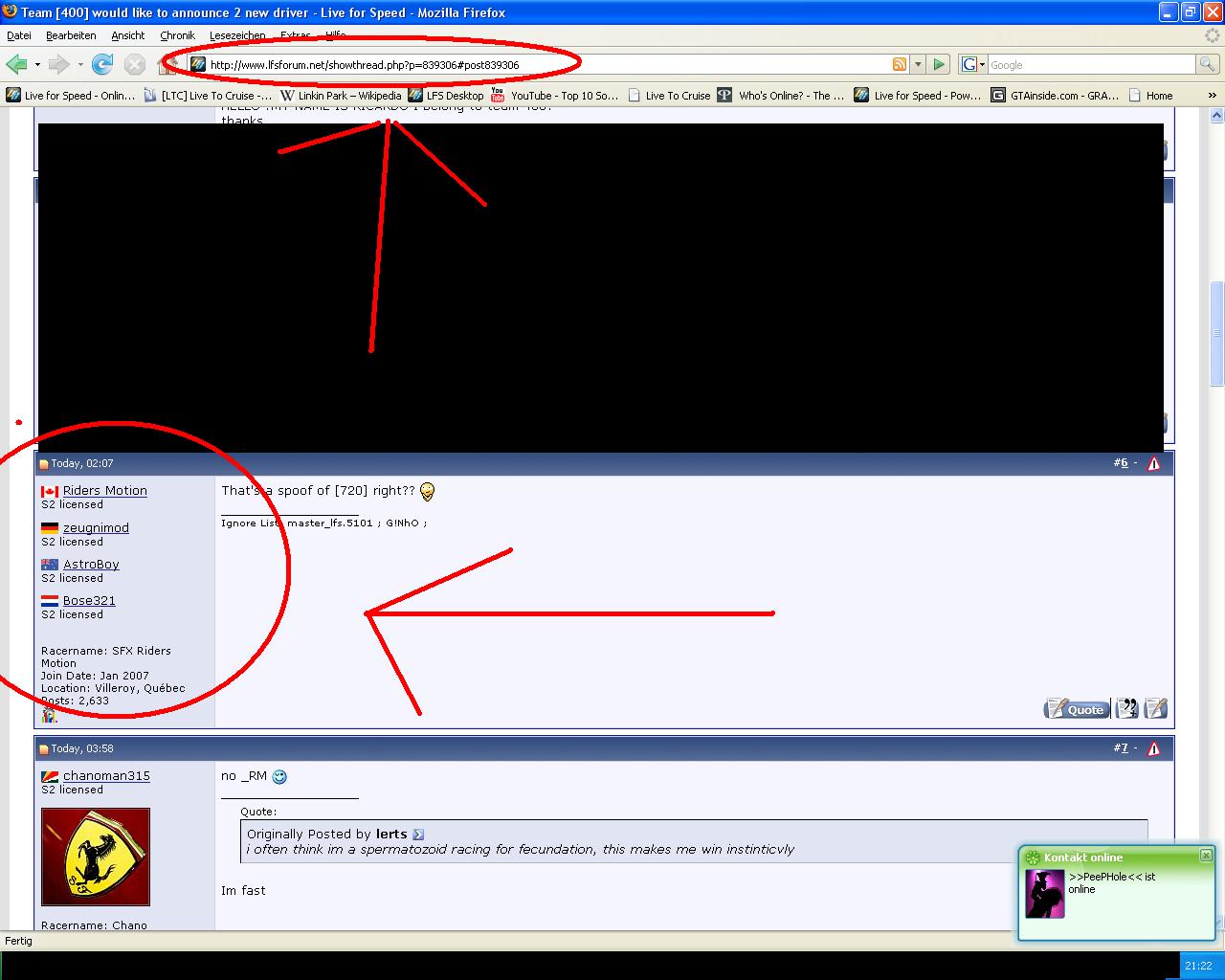Click the small icon below Posts: 2,633
This screenshot has height=980, width=1225.
50,715
